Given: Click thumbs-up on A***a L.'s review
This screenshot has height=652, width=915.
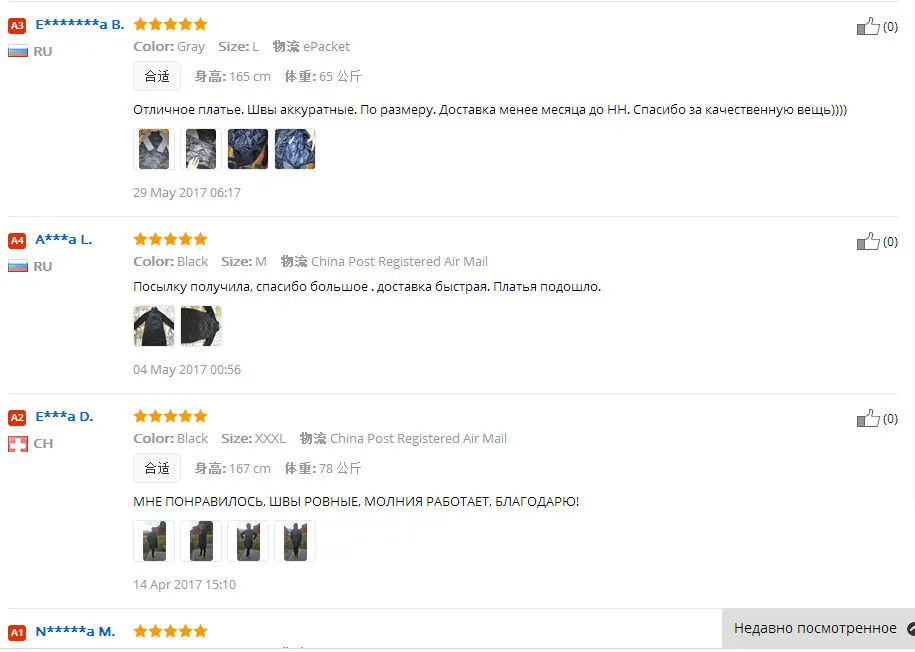Looking at the screenshot, I should click(x=868, y=241).
